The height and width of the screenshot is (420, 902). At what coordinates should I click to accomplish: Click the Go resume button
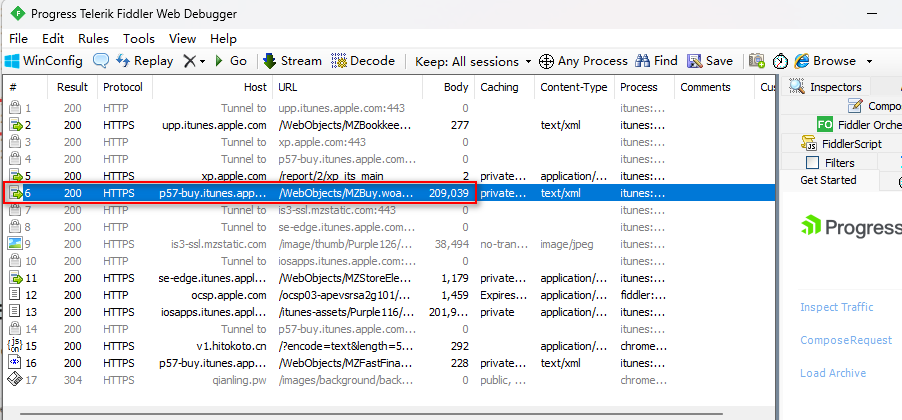[x=231, y=61]
